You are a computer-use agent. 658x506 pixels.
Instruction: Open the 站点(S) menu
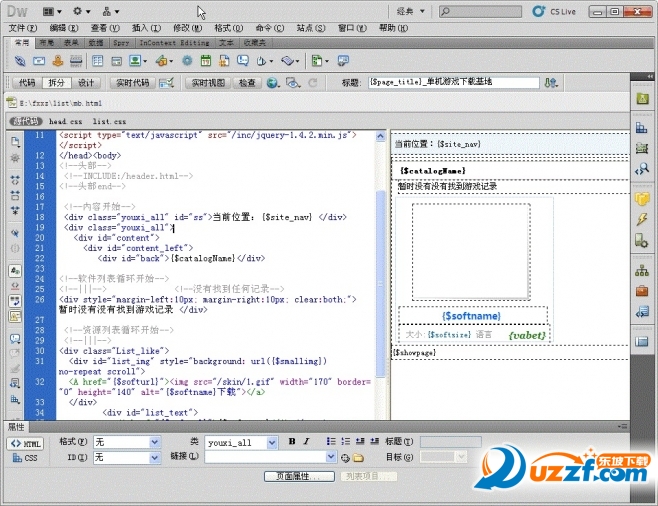[x=311, y=28]
